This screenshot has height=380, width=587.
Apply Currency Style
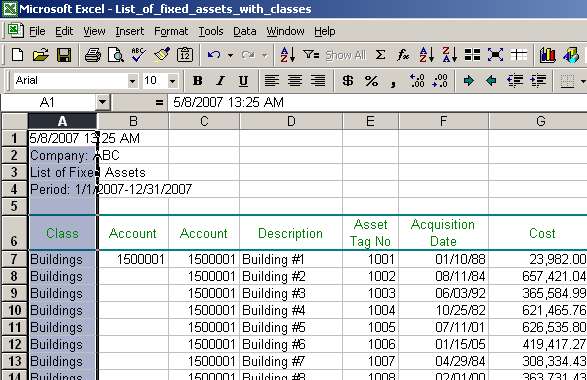point(348,80)
